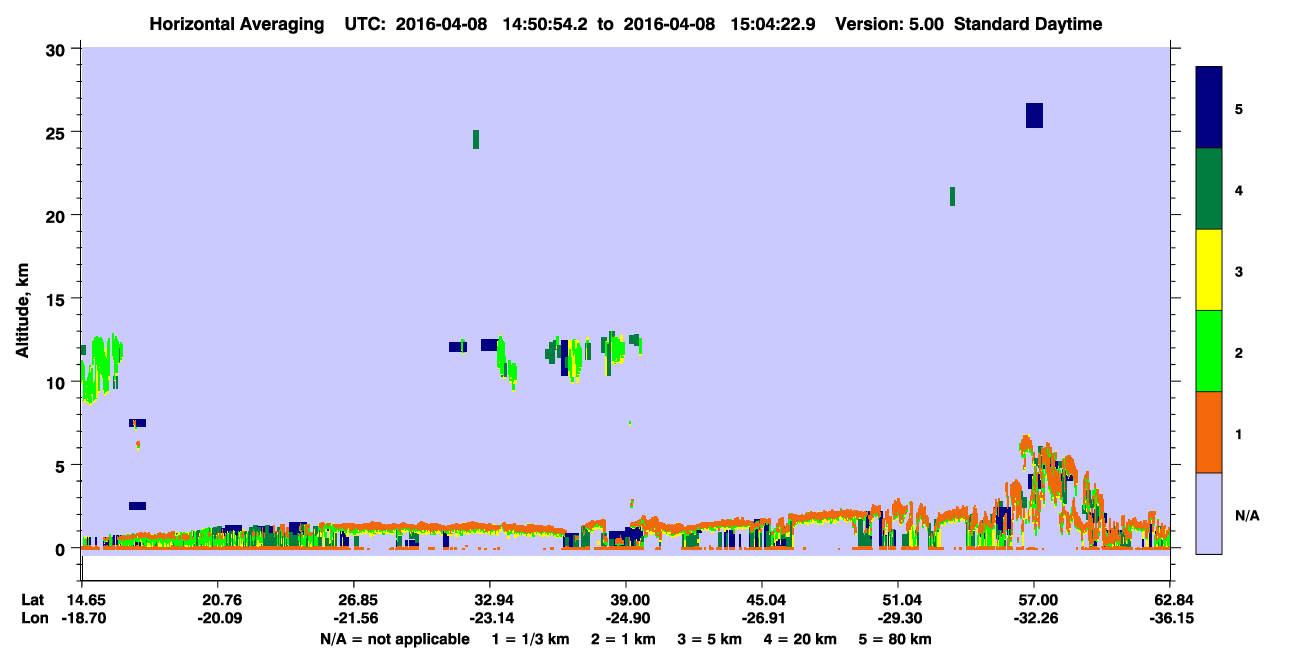The width and height of the screenshot is (1300, 667).
Task: Click longitude value -18.70
Action: click(x=82, y=619)
